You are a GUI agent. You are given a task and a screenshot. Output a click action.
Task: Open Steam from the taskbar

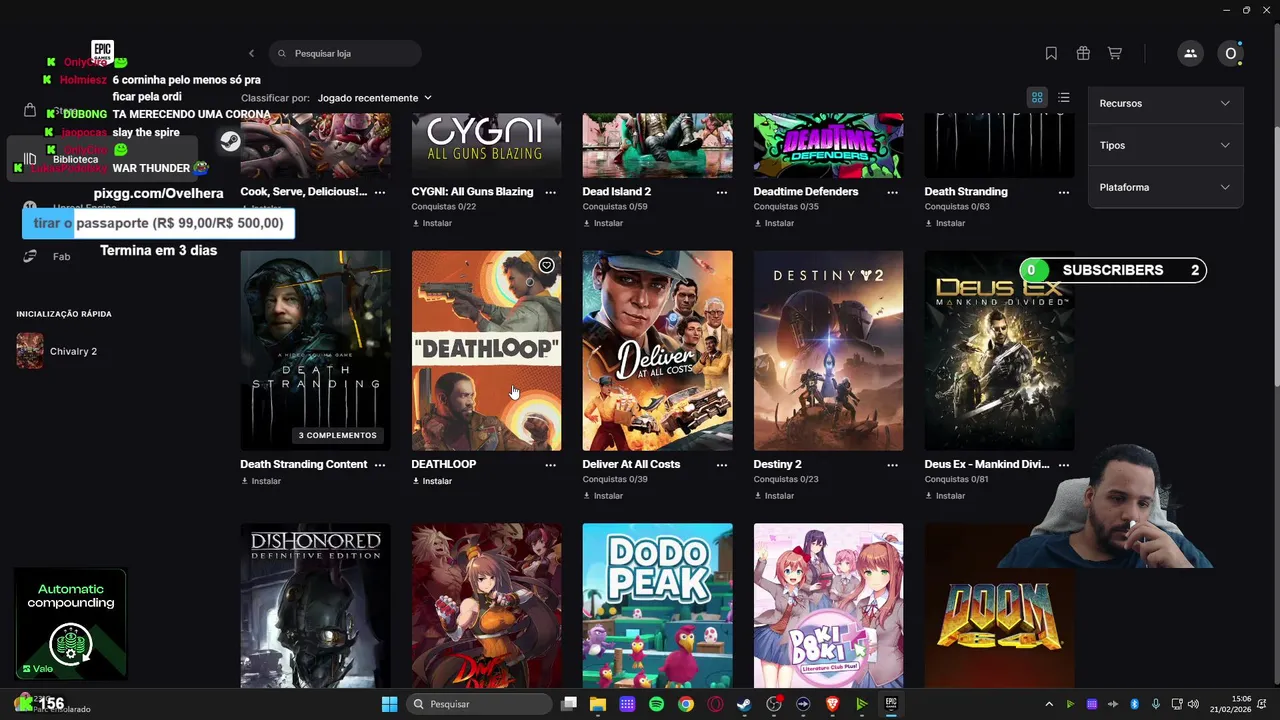click(x=744, y=704)
